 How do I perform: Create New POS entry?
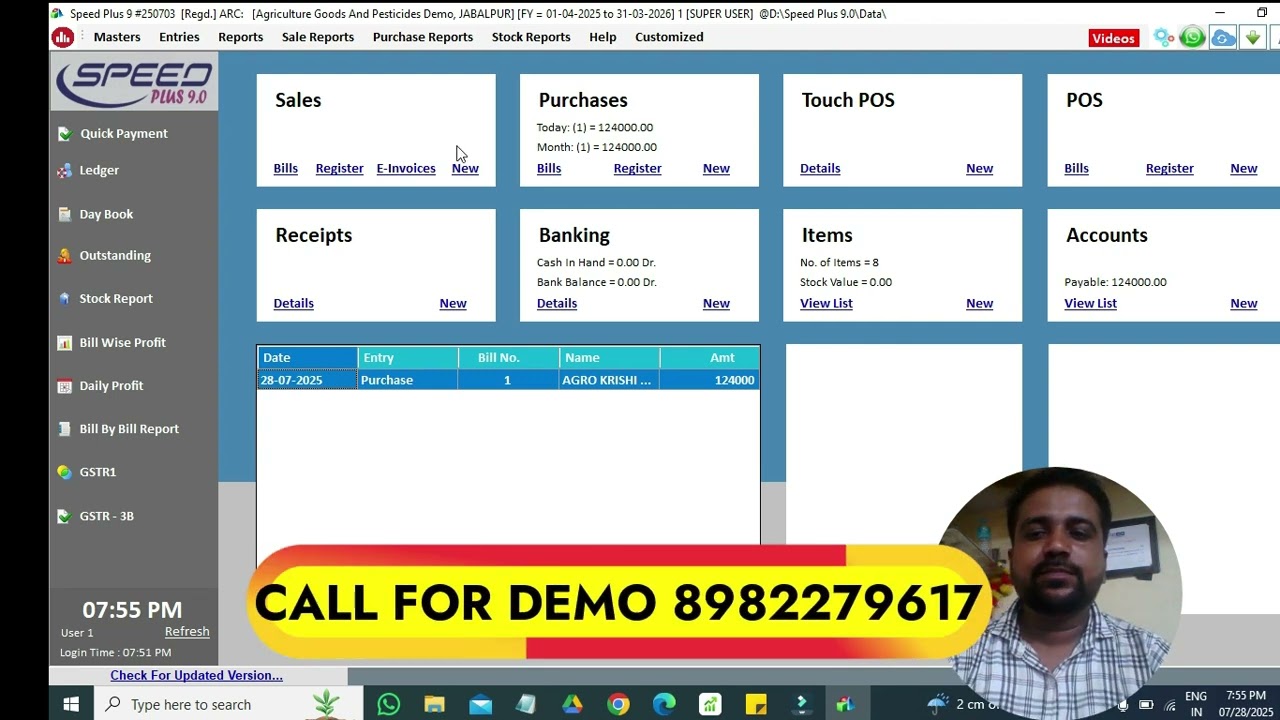(1244, 168)
